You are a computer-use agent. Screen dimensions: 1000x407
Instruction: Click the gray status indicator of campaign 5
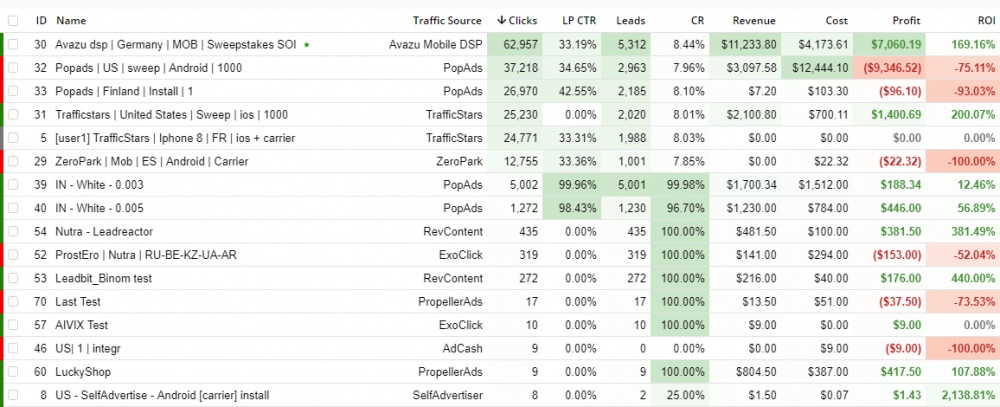[x=2, y=138]
